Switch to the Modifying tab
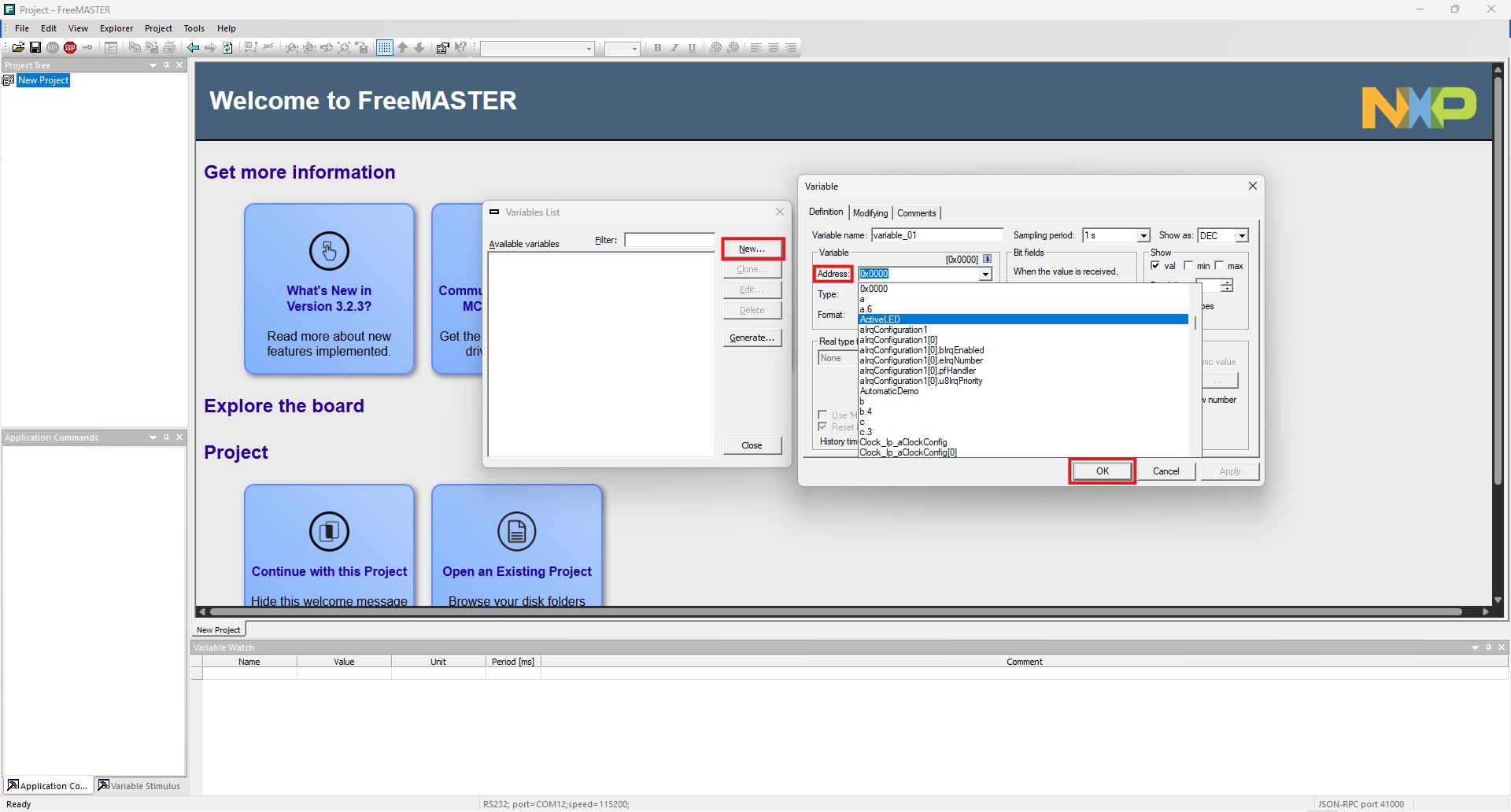The height and width of the screenshot is (812, 1511). pyautogui.click(x=870, y=213)
